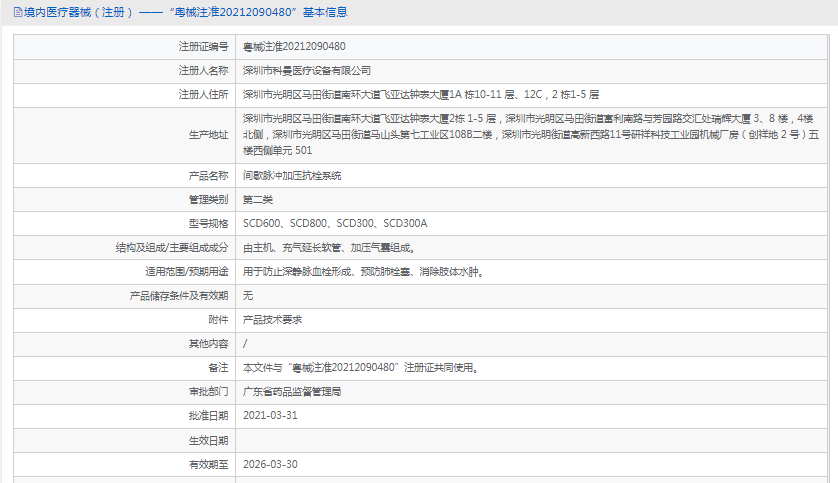Click the label 管理类别

[x=208, y=200]
